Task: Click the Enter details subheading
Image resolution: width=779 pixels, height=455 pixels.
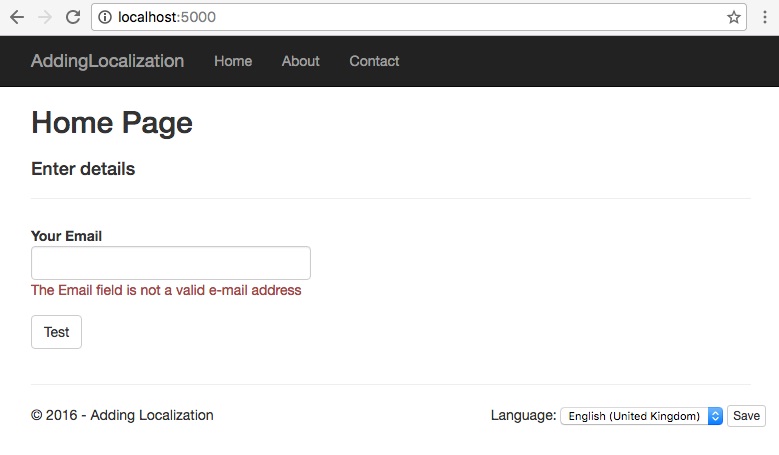Action: [x=83, y=169]
